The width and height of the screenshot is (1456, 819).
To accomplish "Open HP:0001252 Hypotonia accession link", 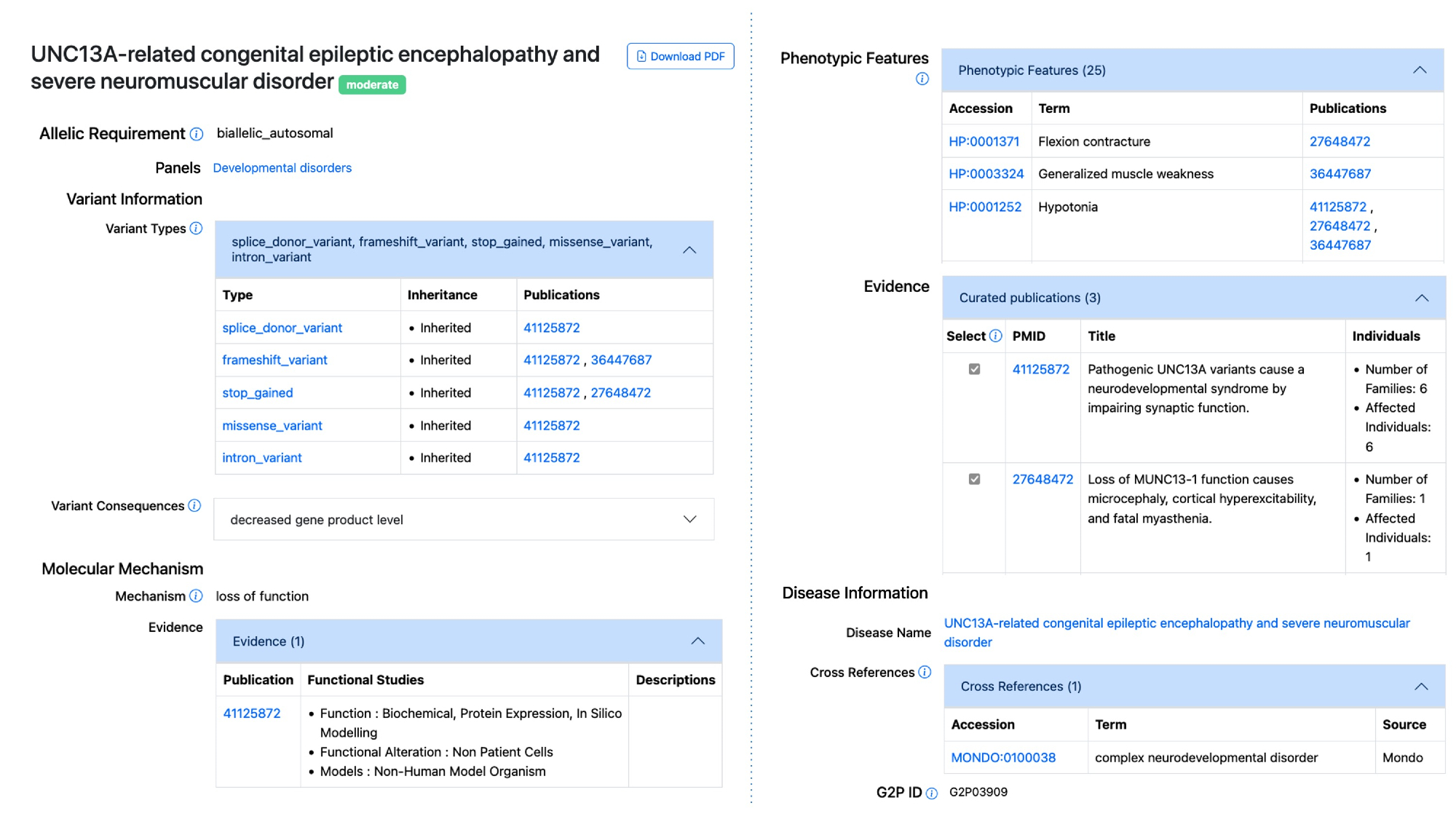I will coord(984,207).
